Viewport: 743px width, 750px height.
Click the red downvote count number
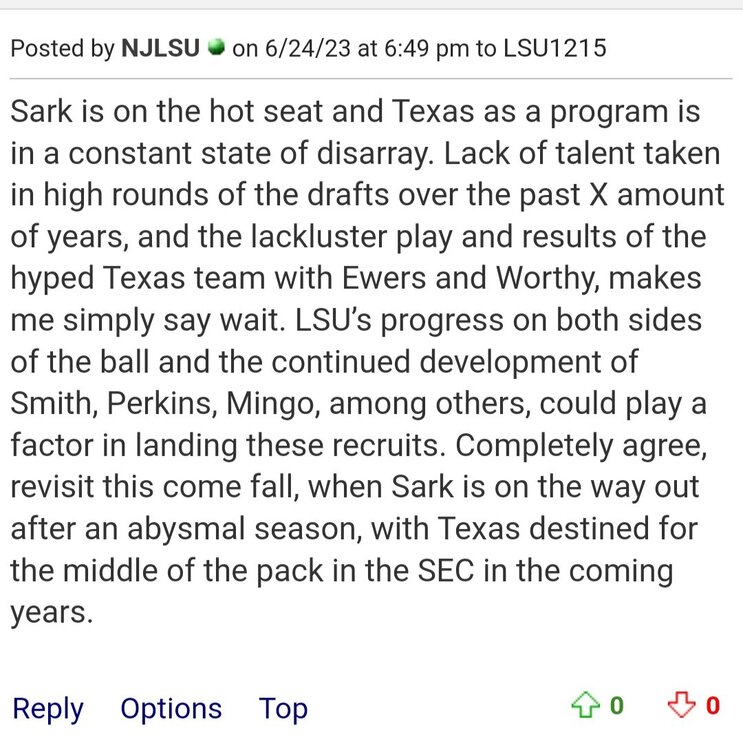click(712, 707)
